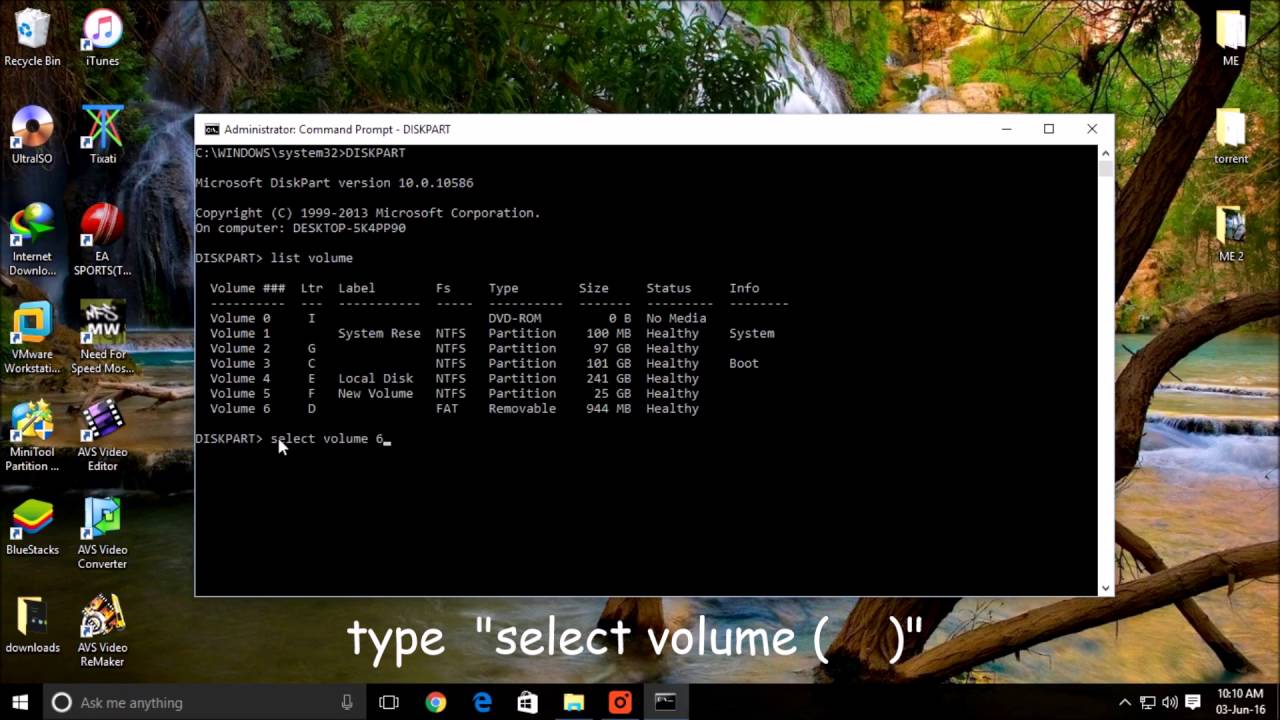Screen dimensions: 1280x720
Task: Open the Recycle Bin desktop icon
Action: (x=32, y=38)
